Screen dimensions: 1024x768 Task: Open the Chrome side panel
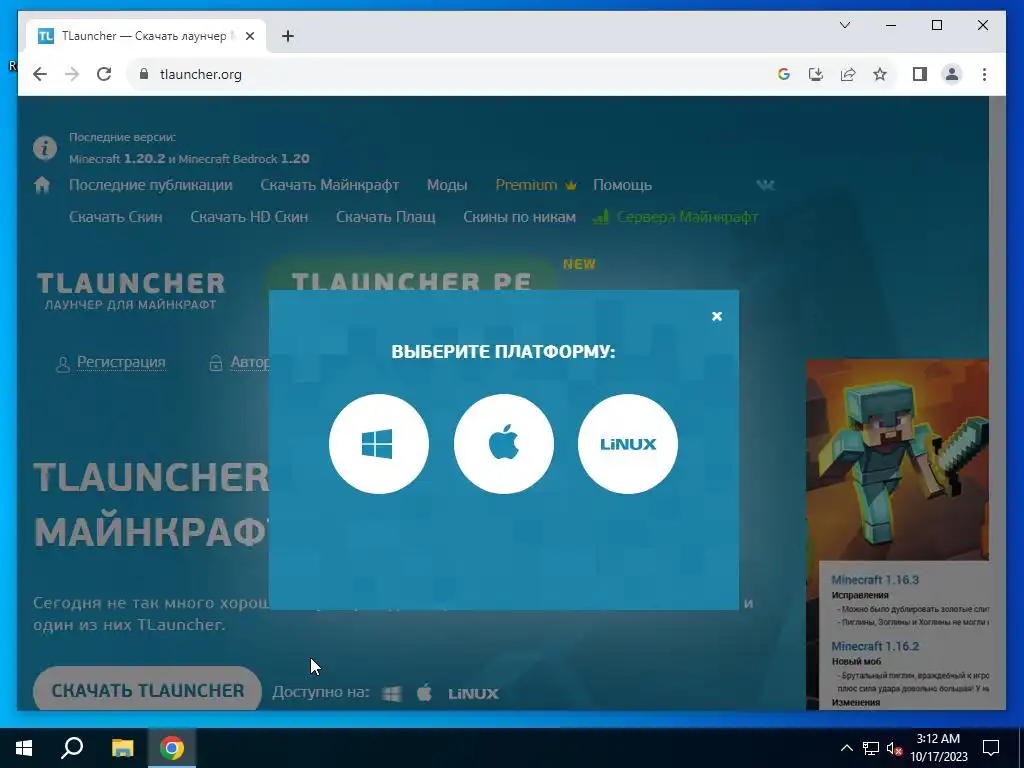click(920, 74)
